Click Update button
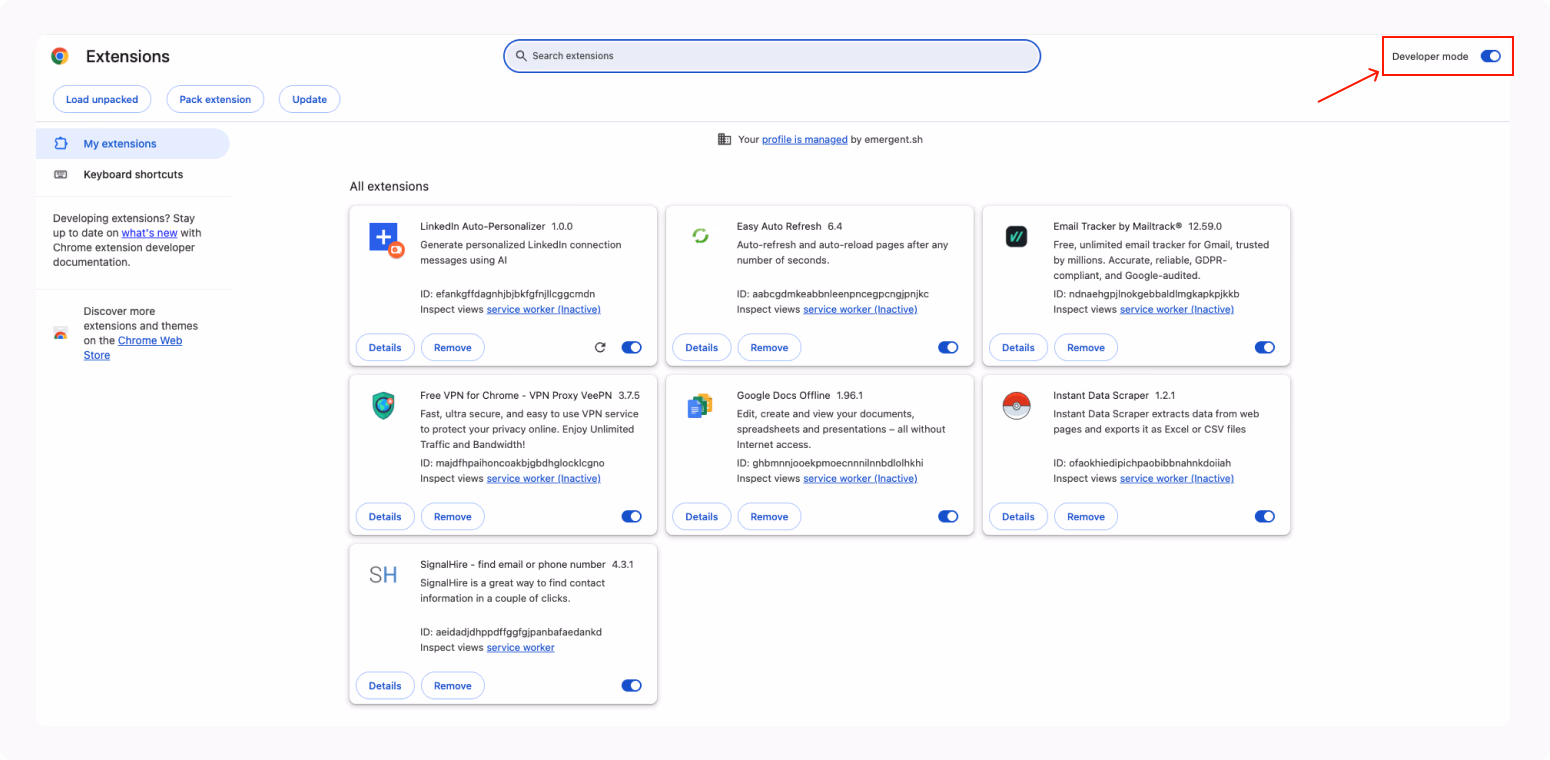This screenshot has width=1550, height=760. pos(310,99)
